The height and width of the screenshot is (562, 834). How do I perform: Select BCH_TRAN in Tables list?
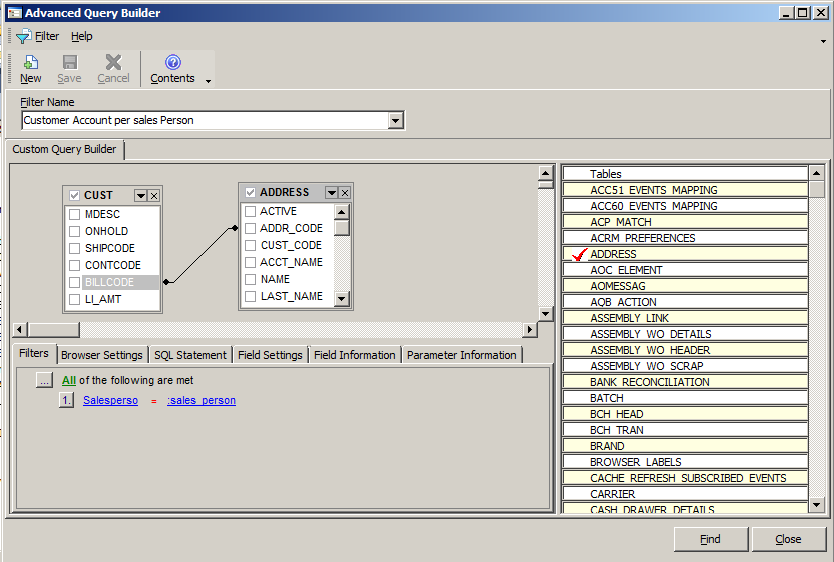[685, 430]
